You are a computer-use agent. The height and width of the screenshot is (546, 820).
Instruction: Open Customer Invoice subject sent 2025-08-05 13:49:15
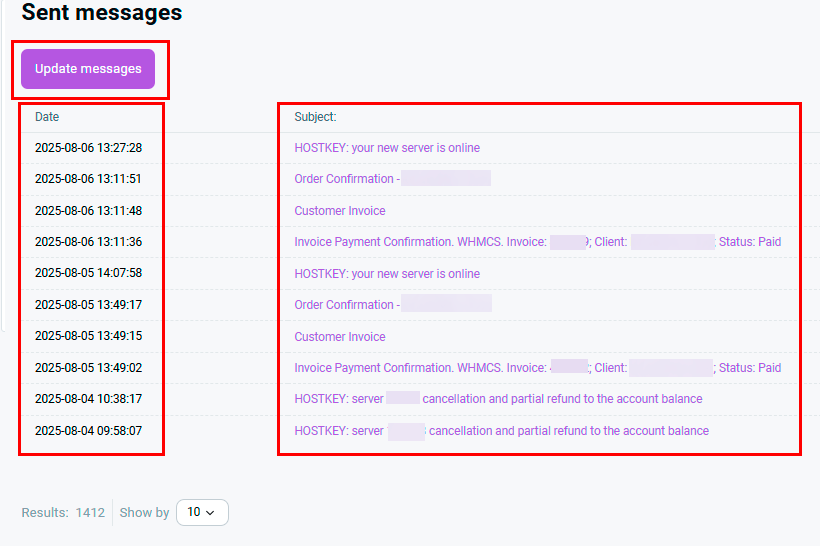pyautogui.click(x=340, y=337)
